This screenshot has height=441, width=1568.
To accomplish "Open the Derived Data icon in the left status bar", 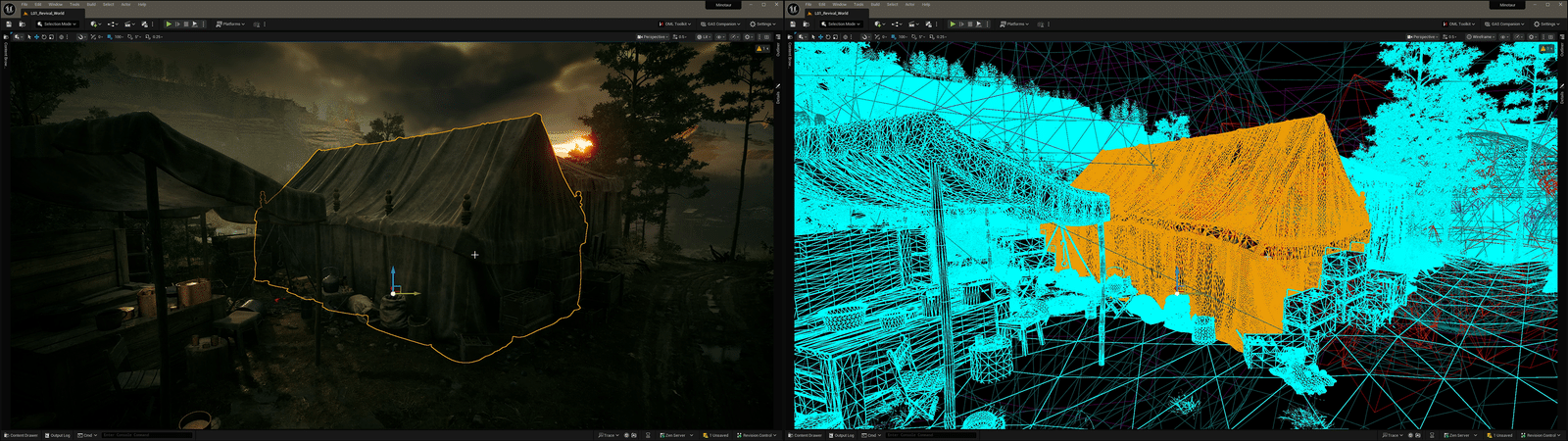I will click(648, 435).
